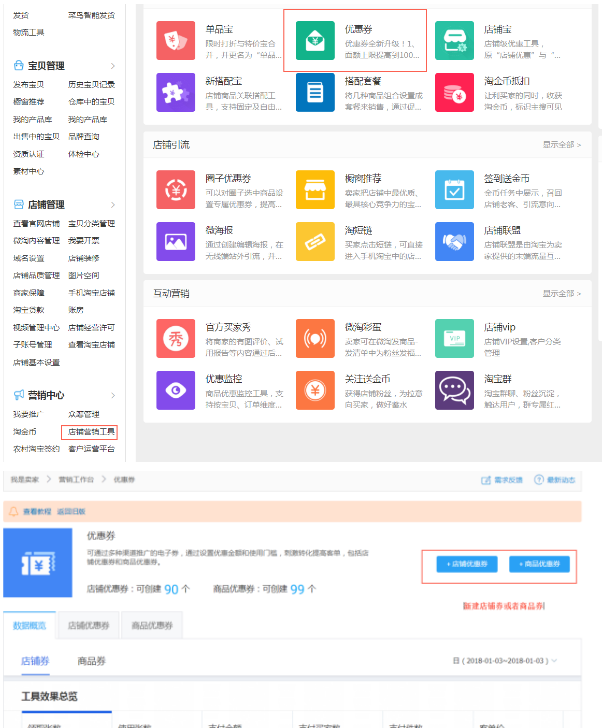Viewport: 604px width, 728px height.
Task: Show all tools in 互动营销 section
Action: (562, 293)
